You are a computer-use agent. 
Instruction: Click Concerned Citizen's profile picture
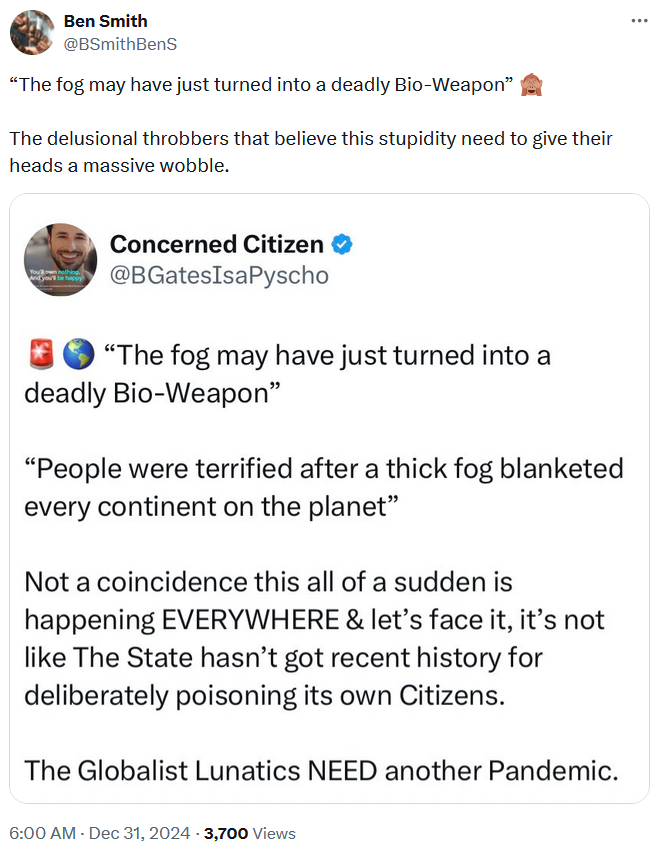[60, 258]
